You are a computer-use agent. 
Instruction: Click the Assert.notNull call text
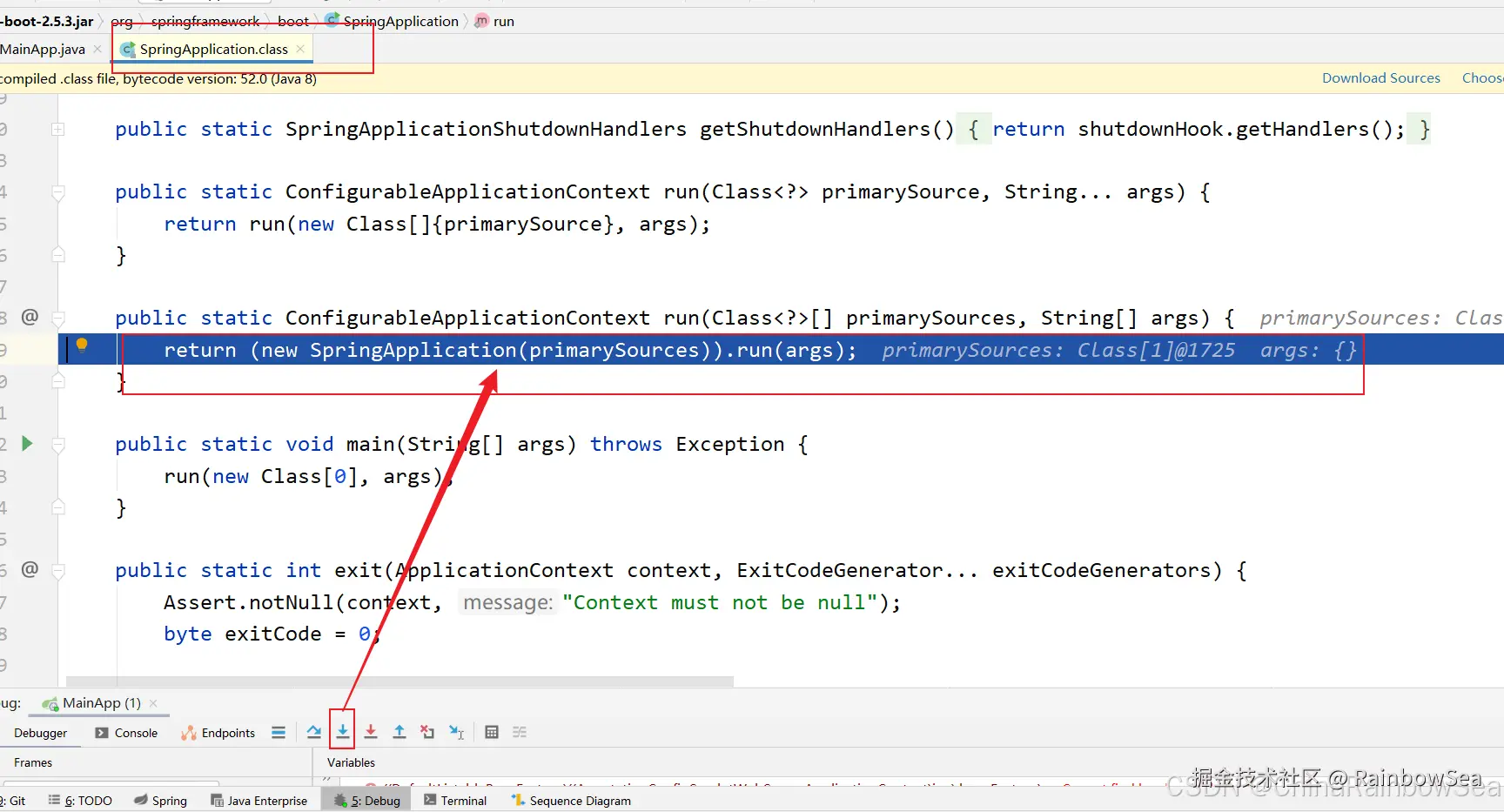click(x=249, y=602)
